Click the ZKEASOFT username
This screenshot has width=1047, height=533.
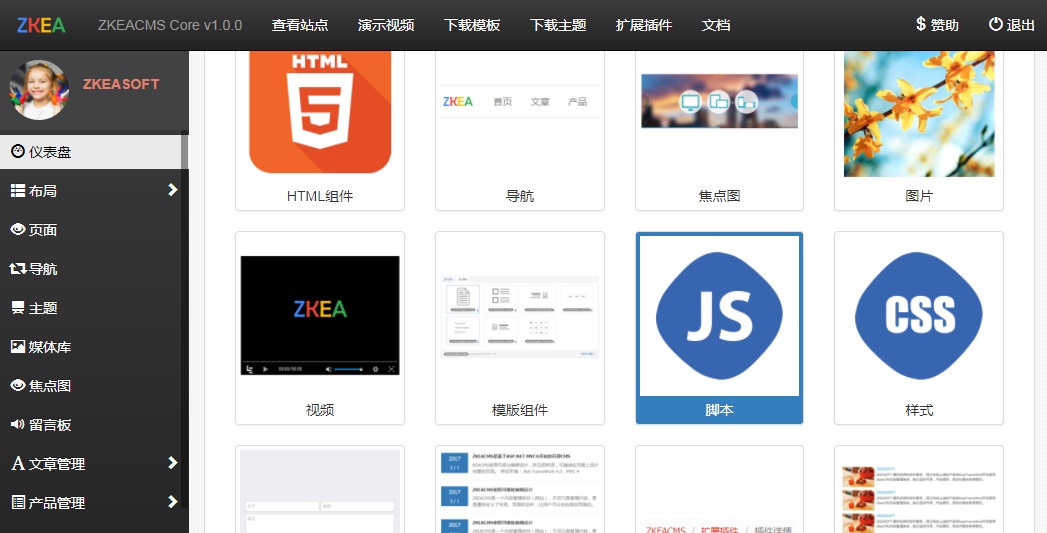[121, 84]
